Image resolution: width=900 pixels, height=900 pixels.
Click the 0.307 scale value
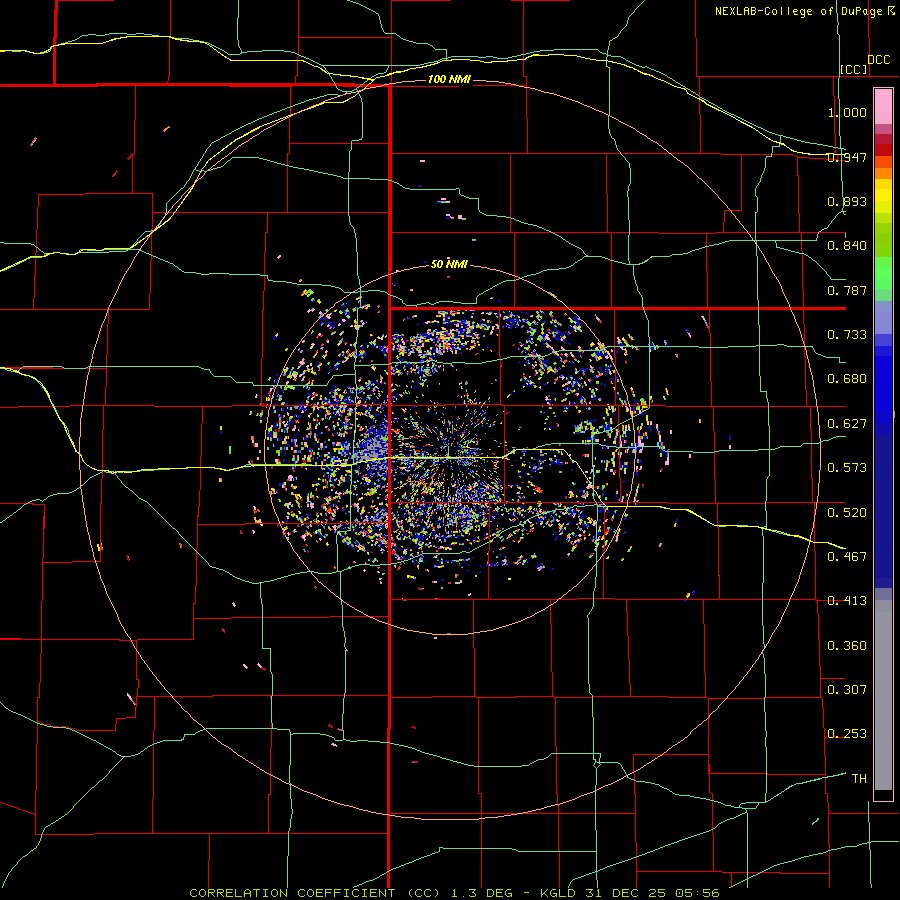point(847,690)
